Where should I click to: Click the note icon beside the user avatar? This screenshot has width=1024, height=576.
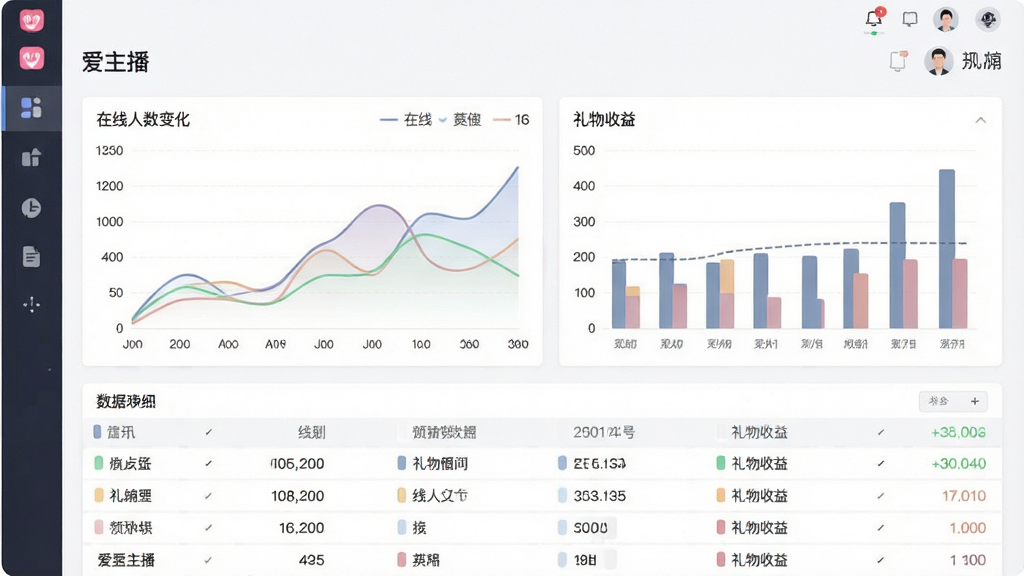899,61
